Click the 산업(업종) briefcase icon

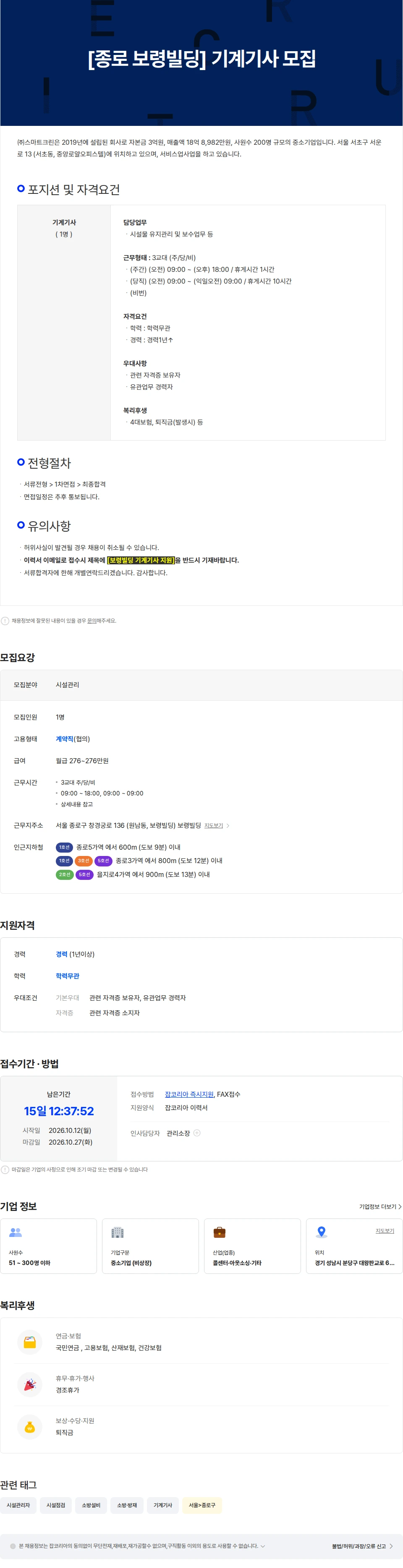pos(219,1232)
